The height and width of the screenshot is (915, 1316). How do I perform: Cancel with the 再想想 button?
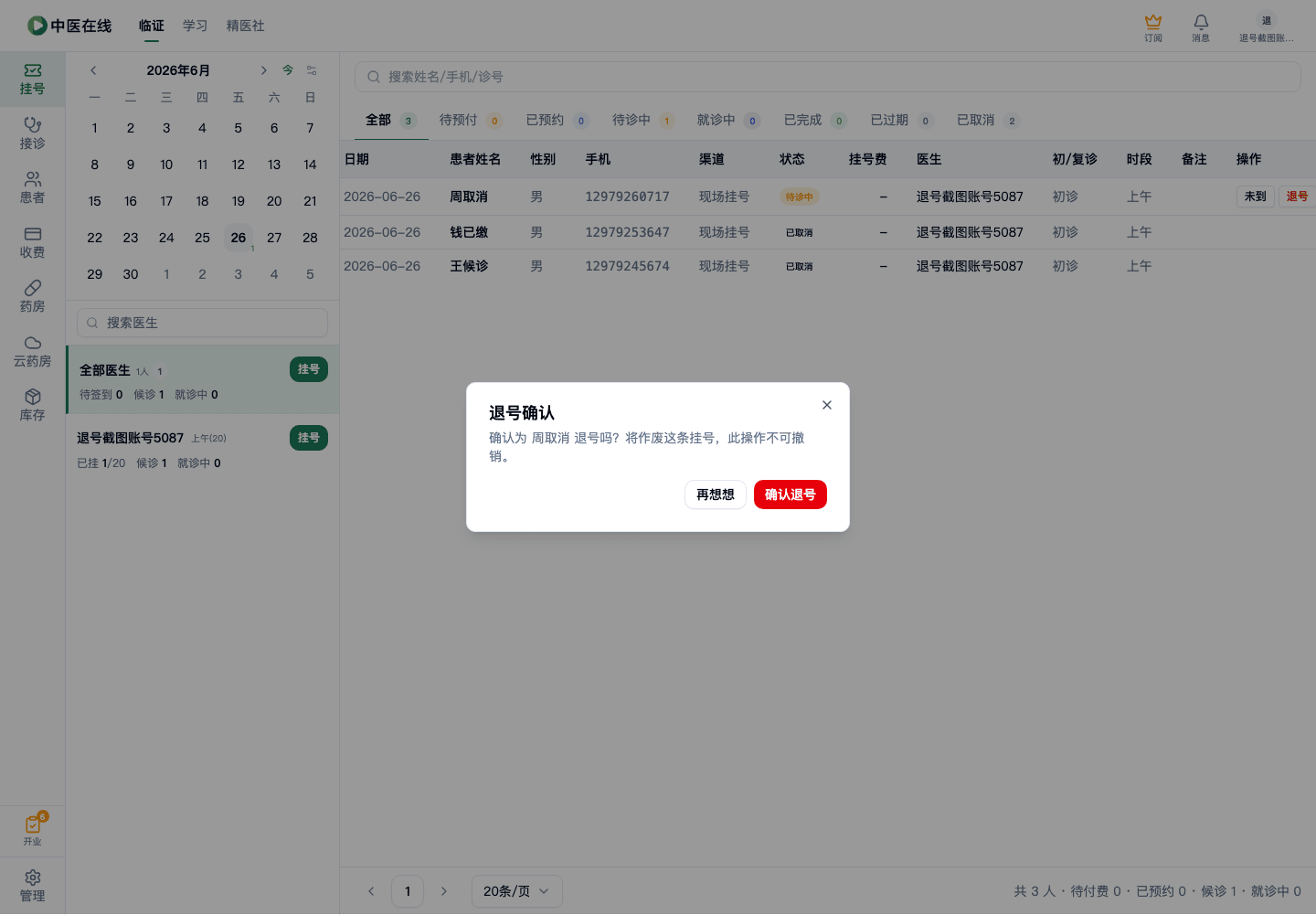click(716, 495)
